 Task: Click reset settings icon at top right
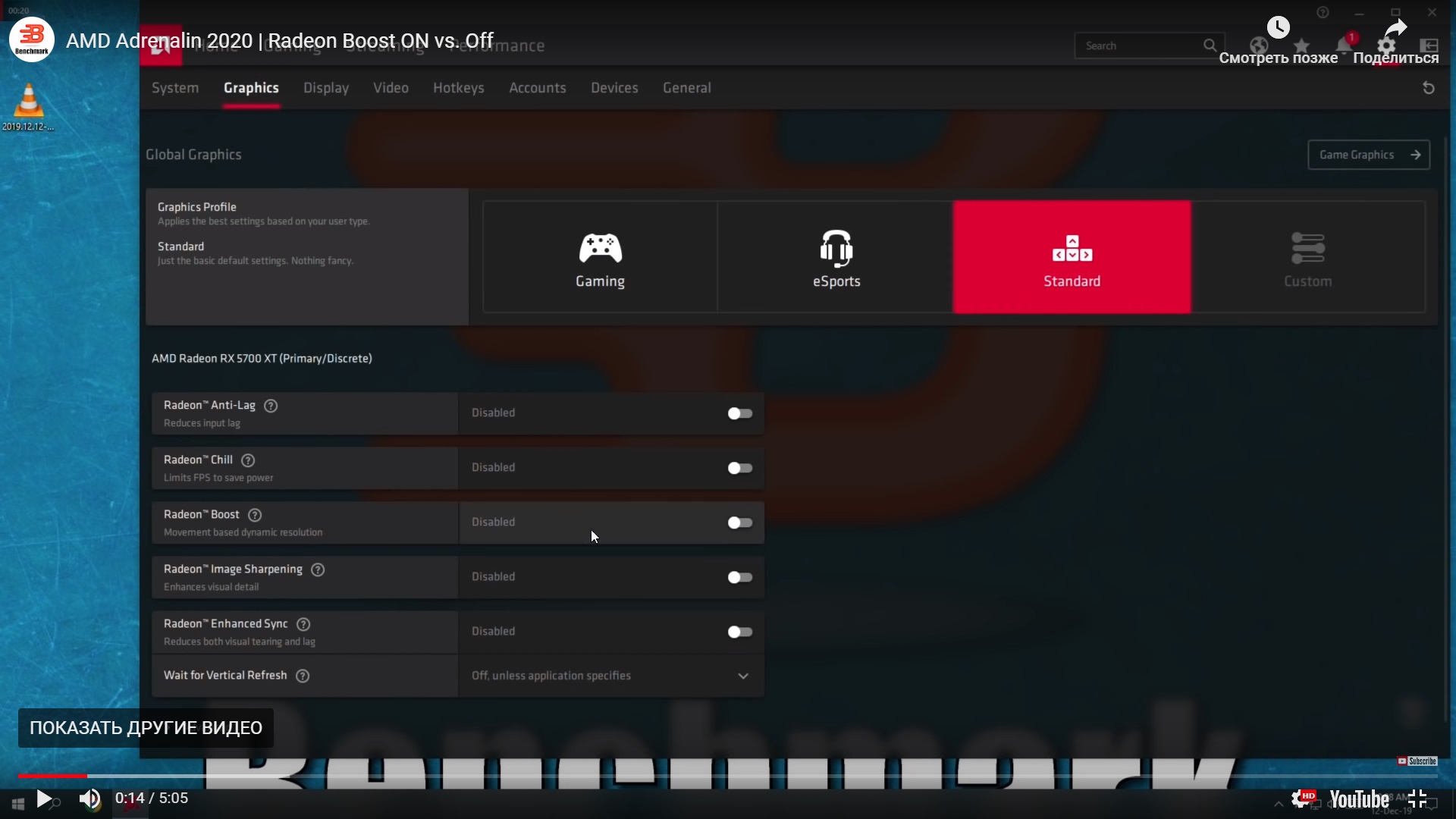click(x=1428, y=88)
